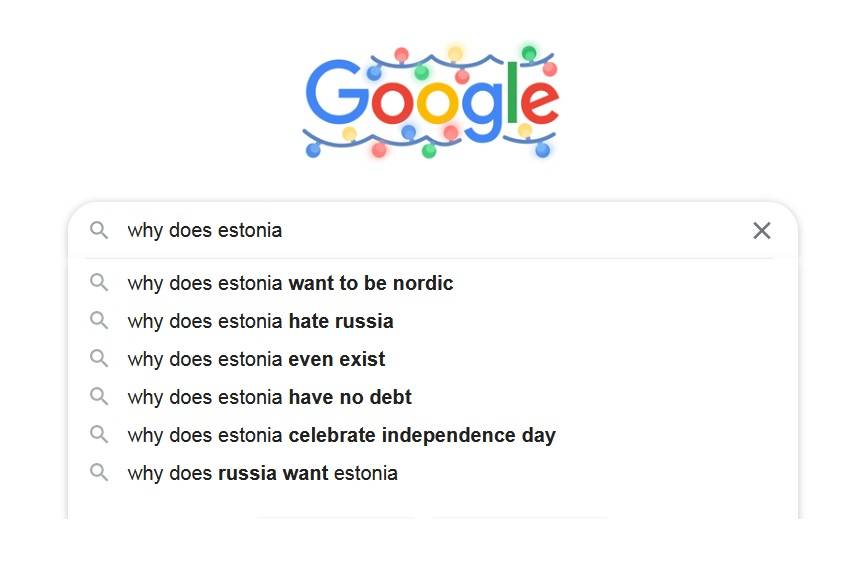This screenshot has height=571, width=853.
Task: Click the magnifier icon beside 'have no debt'
Action: point(99,397)
